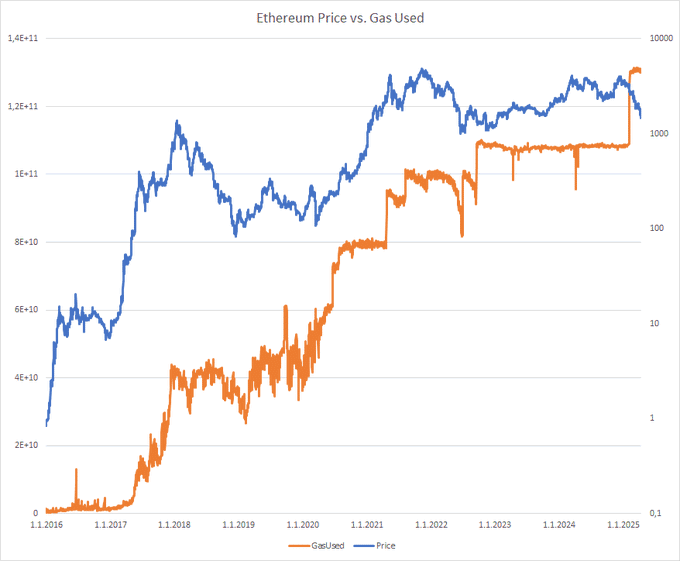The height and width of the screenshot is (561, 680).
Task: Click the 1.1.2025 x-axis date label
Action: click(623, 525)
